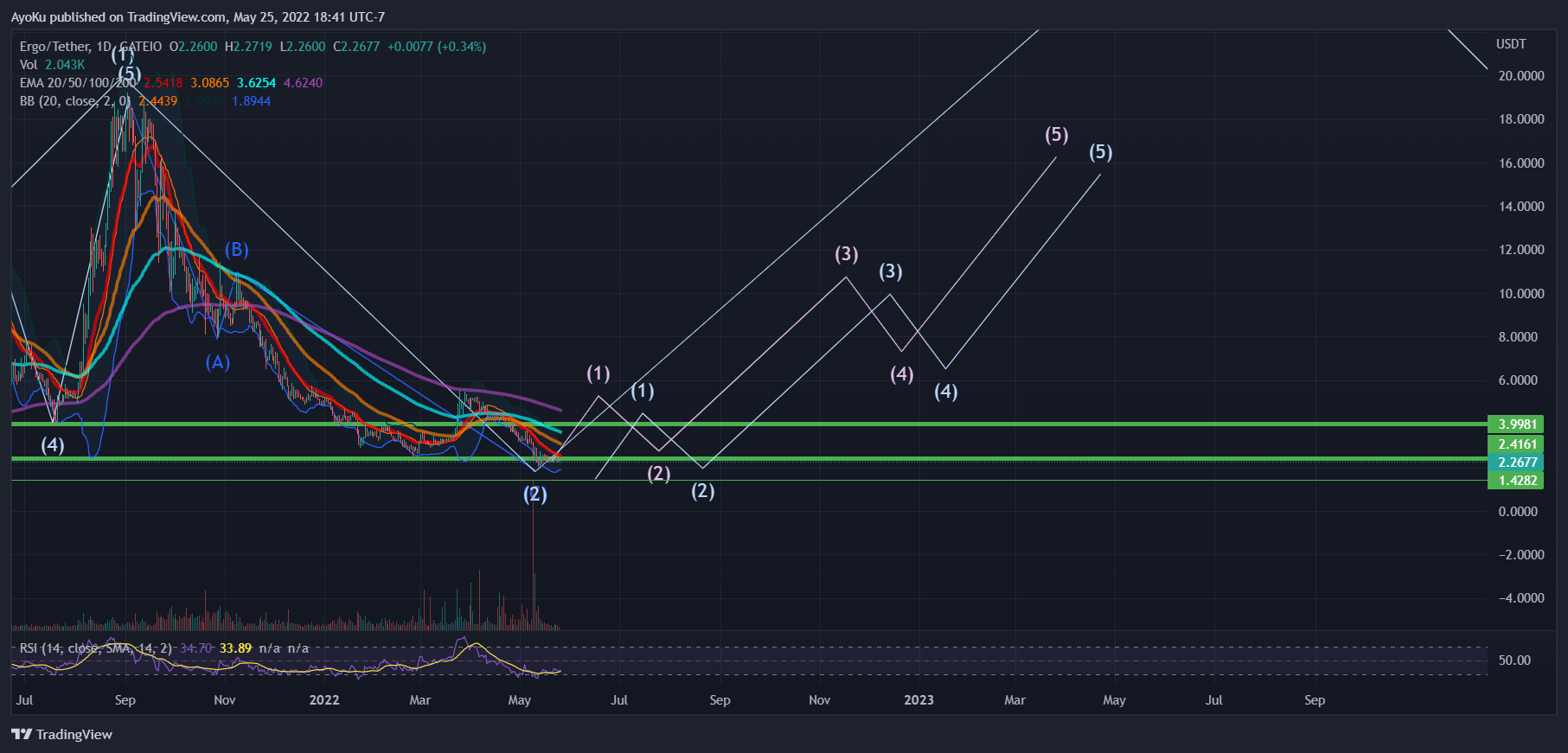Screen dimensions: 1568x753
Task: Click the 2023 label on the time axis
Action: (918, 700)
